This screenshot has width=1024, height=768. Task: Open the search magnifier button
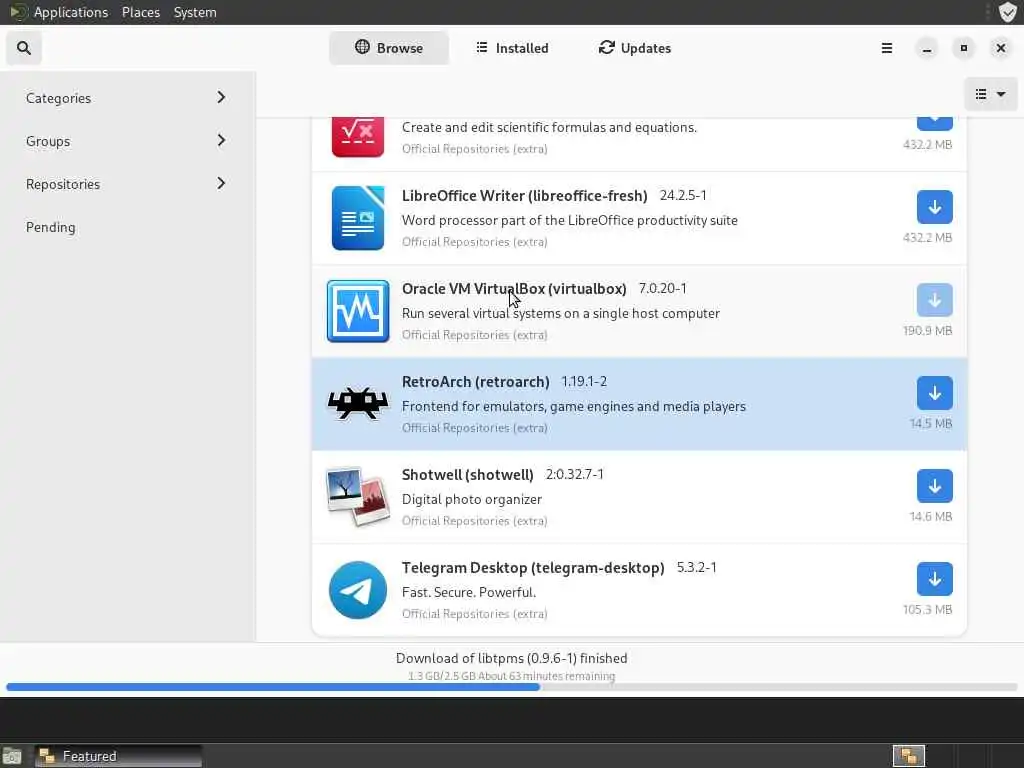click(24, 48)
